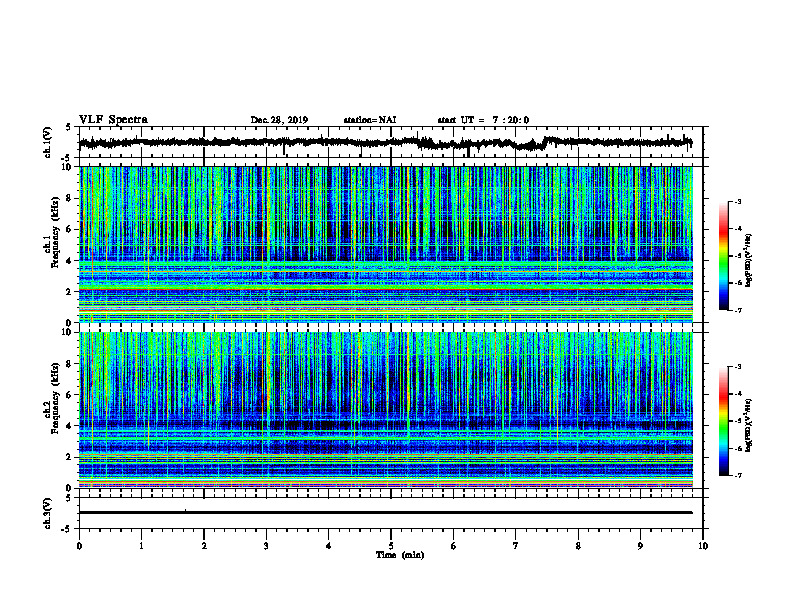Click the time axis tick label "8"
792x612 pixels.
pyautogui.click(x=578, y=546)
